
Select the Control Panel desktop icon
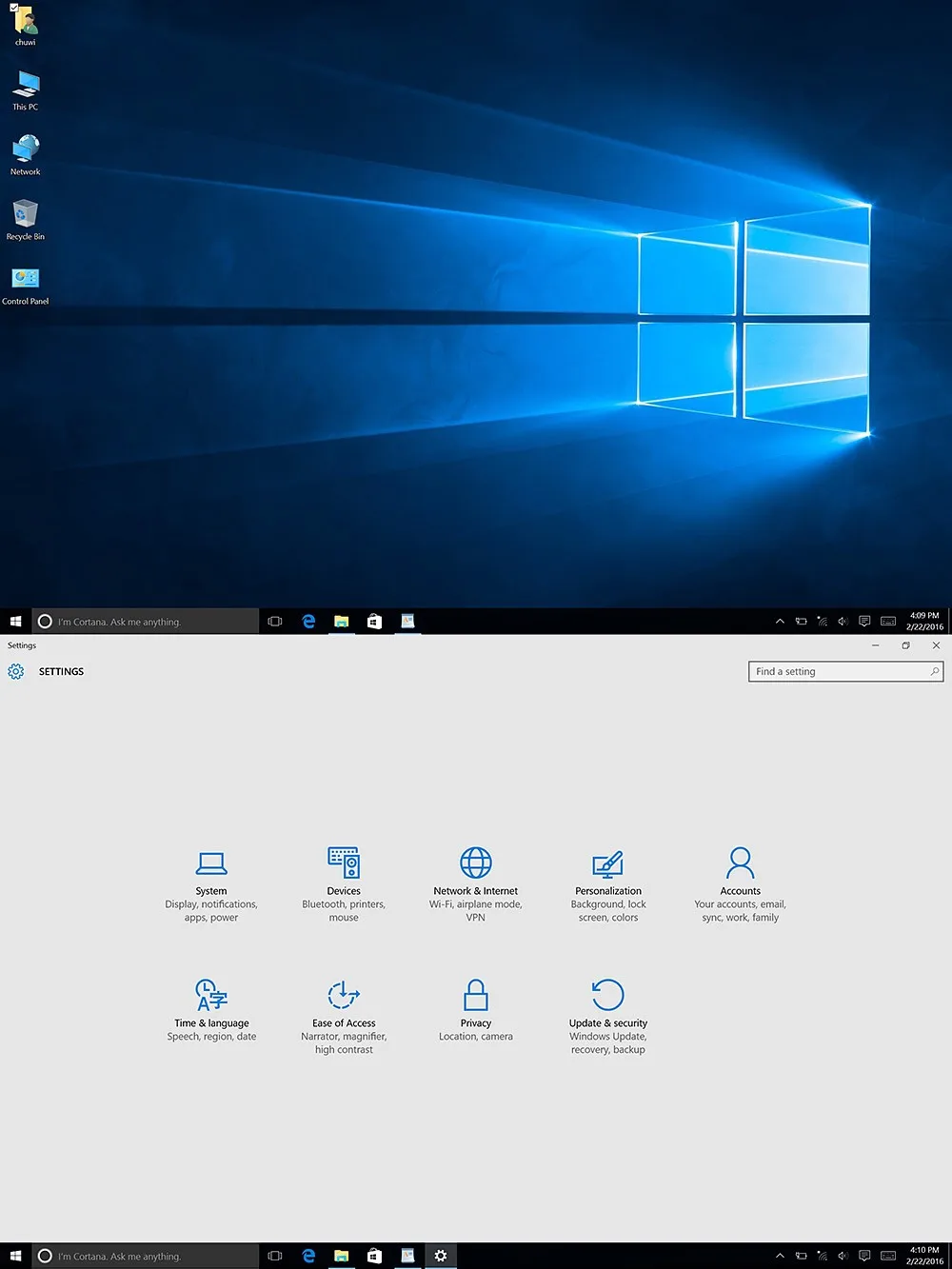pyautogui.click(x=26, y=285)
